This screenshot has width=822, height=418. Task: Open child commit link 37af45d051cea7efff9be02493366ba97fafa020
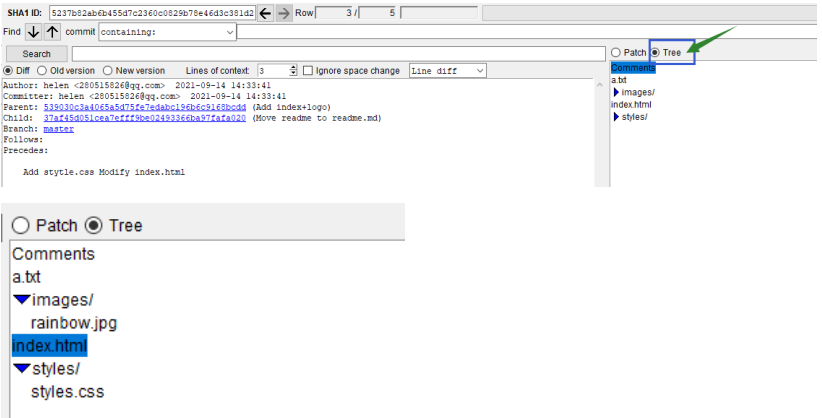click(x=145, y=118)
